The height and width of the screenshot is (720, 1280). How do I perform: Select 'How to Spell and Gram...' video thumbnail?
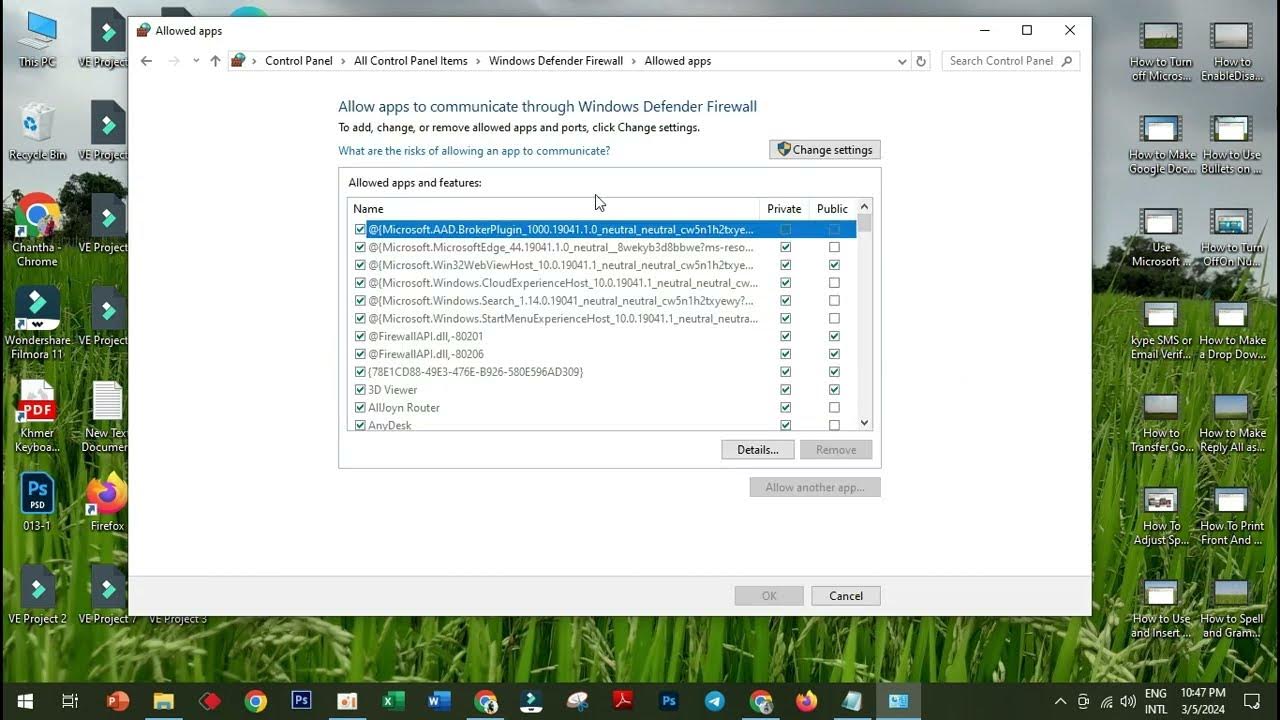[1231, 610]
